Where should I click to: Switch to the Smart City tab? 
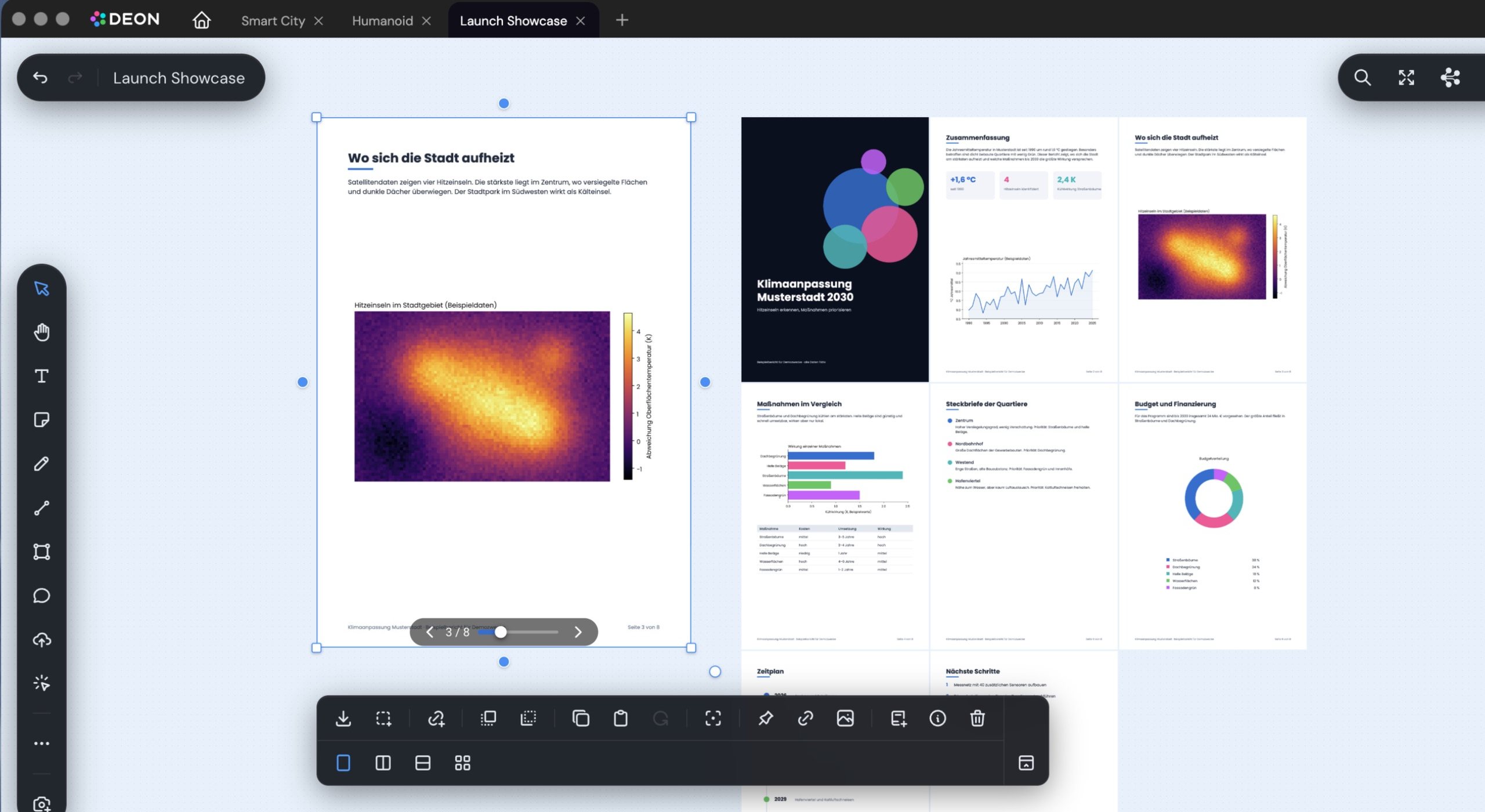coord(273,20)
